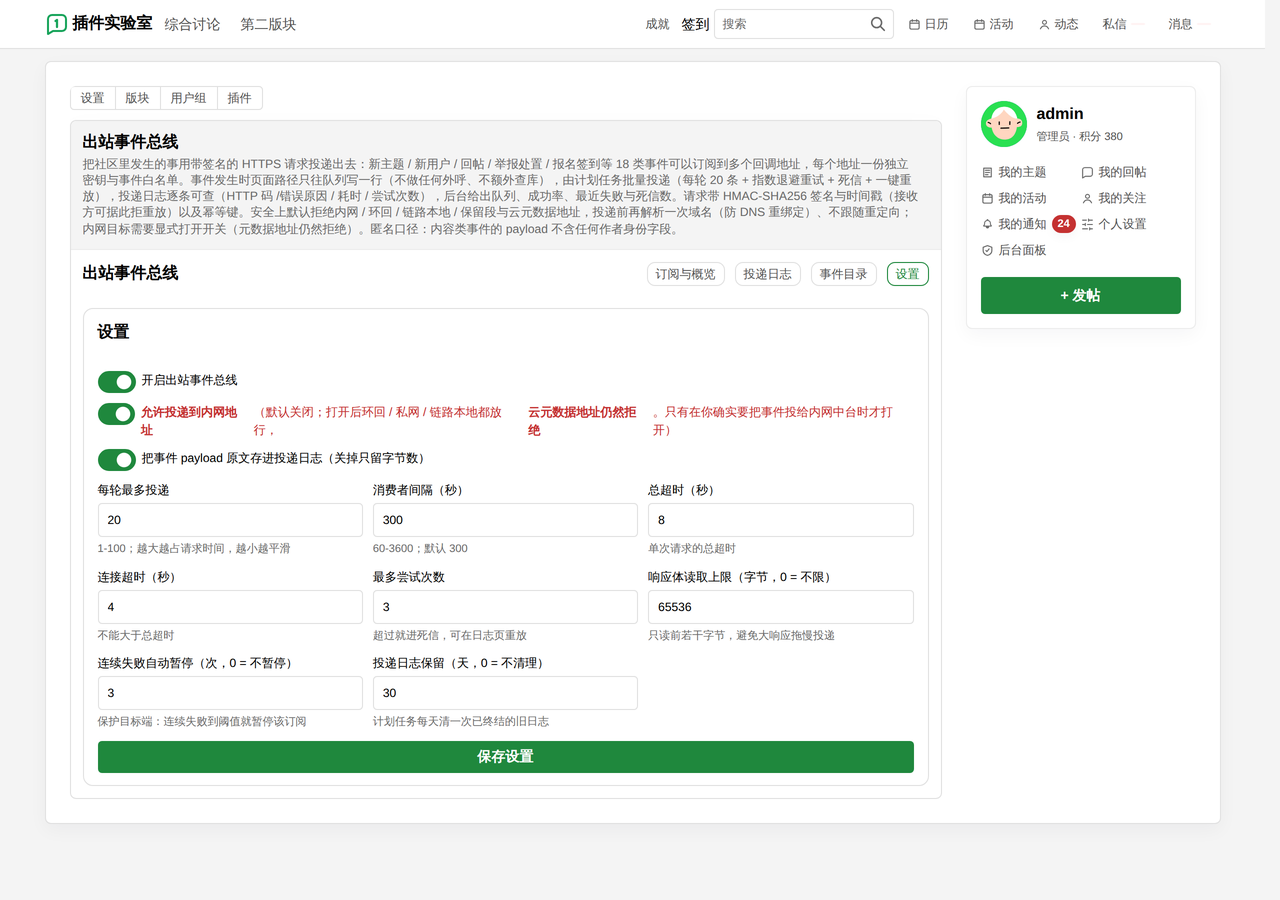Switch to 订阅与概览 tab
Screen dimensions: 1280x900
[685, 274]
